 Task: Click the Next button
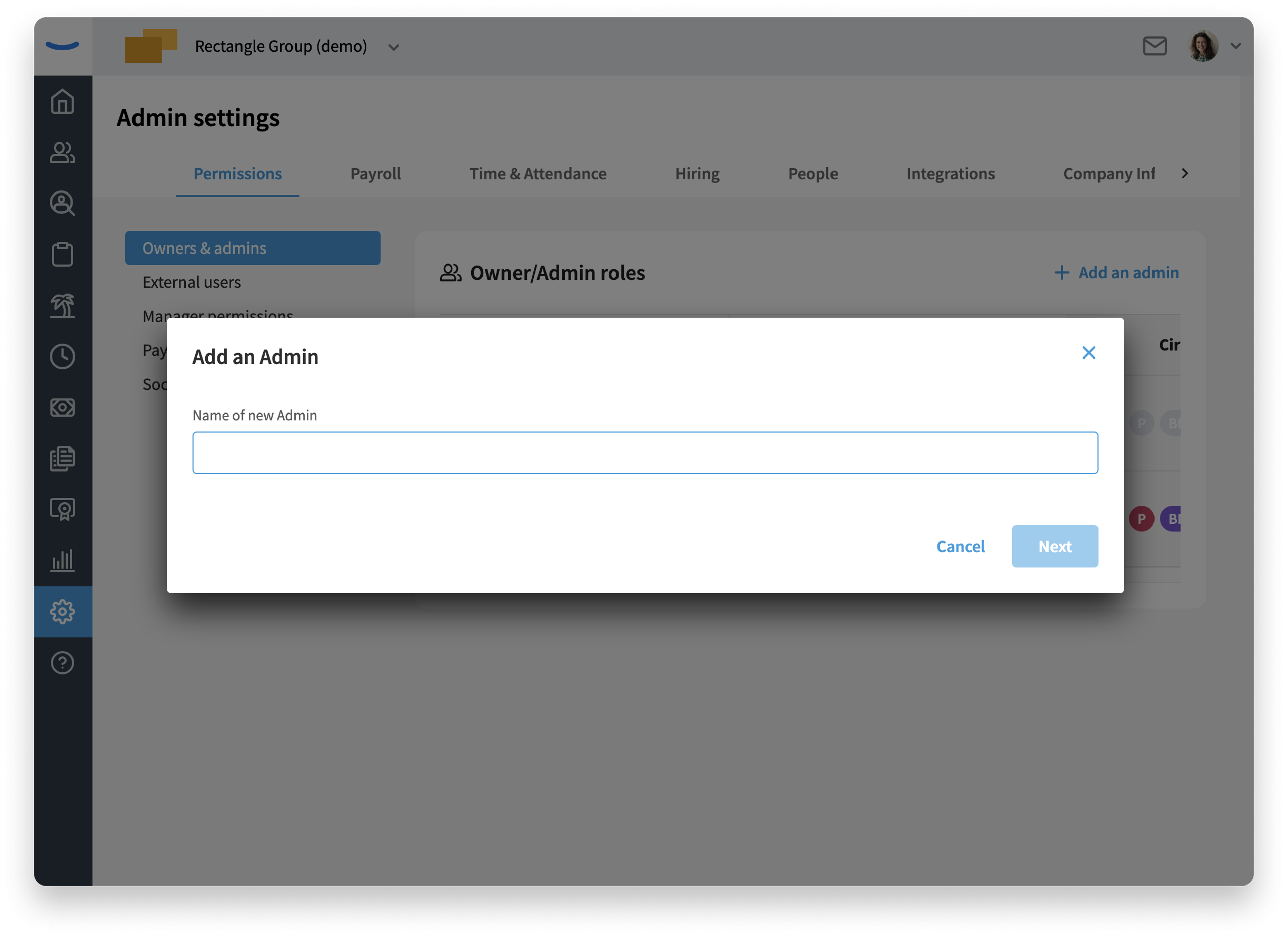tap(1055, 546)
